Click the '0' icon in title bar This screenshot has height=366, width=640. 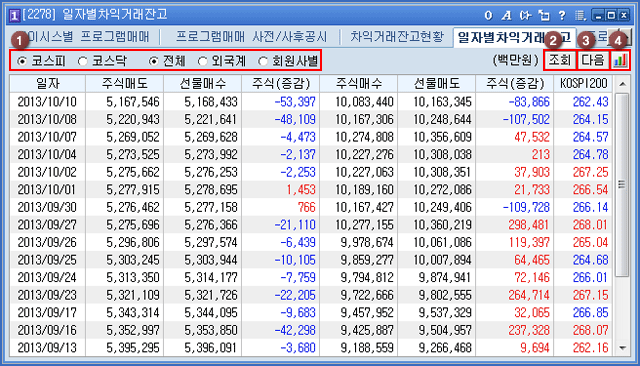488,16
